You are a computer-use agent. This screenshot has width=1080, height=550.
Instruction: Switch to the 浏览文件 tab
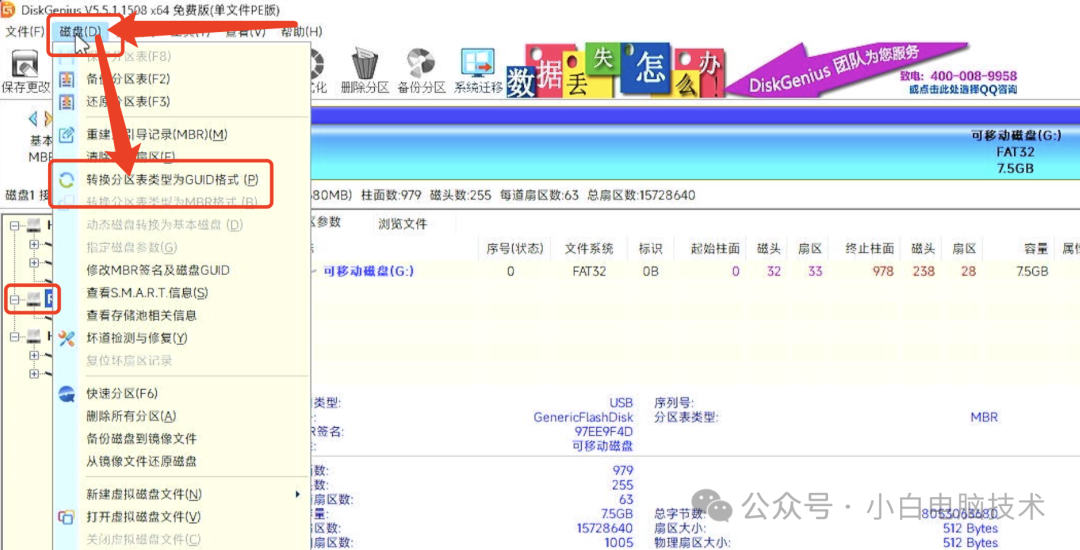402,224
